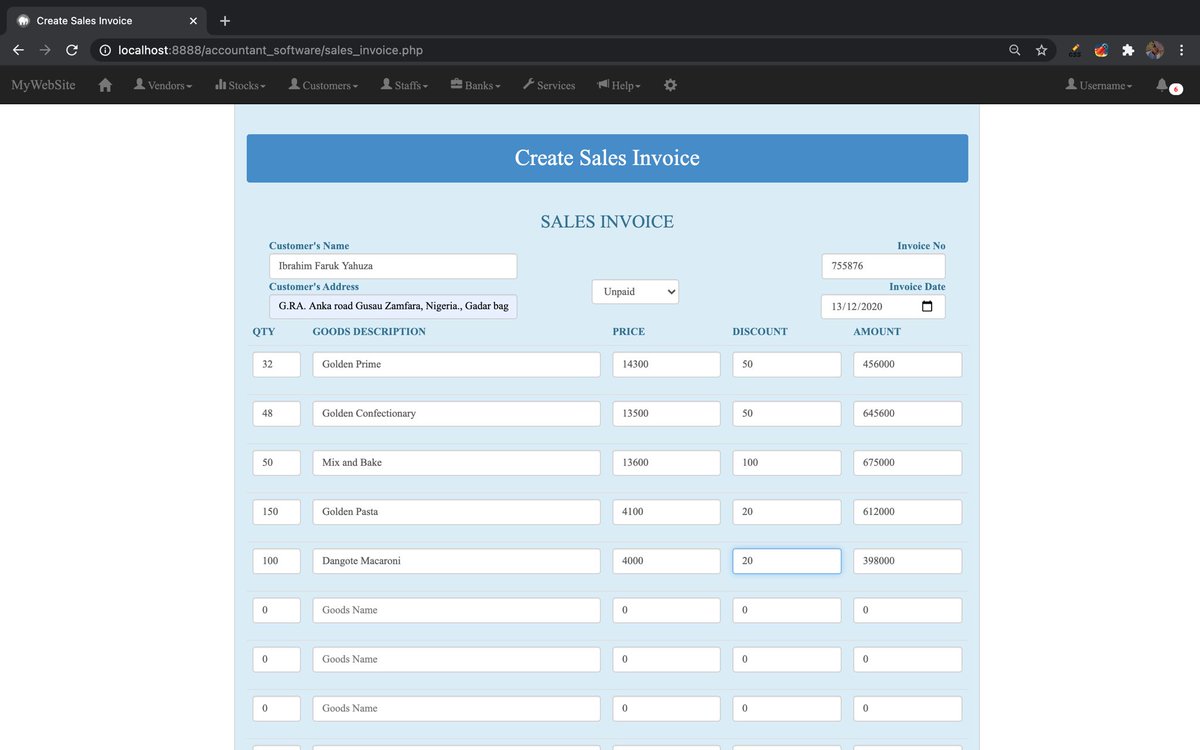The width and height of the screenshot is (1200, 750).
Task: Edit focused discount field for Dangote Macaroni
Action: pyautogui.click(x=787, y=561)
